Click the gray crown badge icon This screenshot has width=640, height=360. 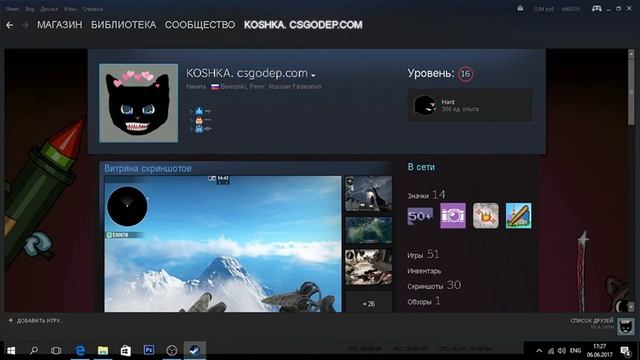[486, 216]
